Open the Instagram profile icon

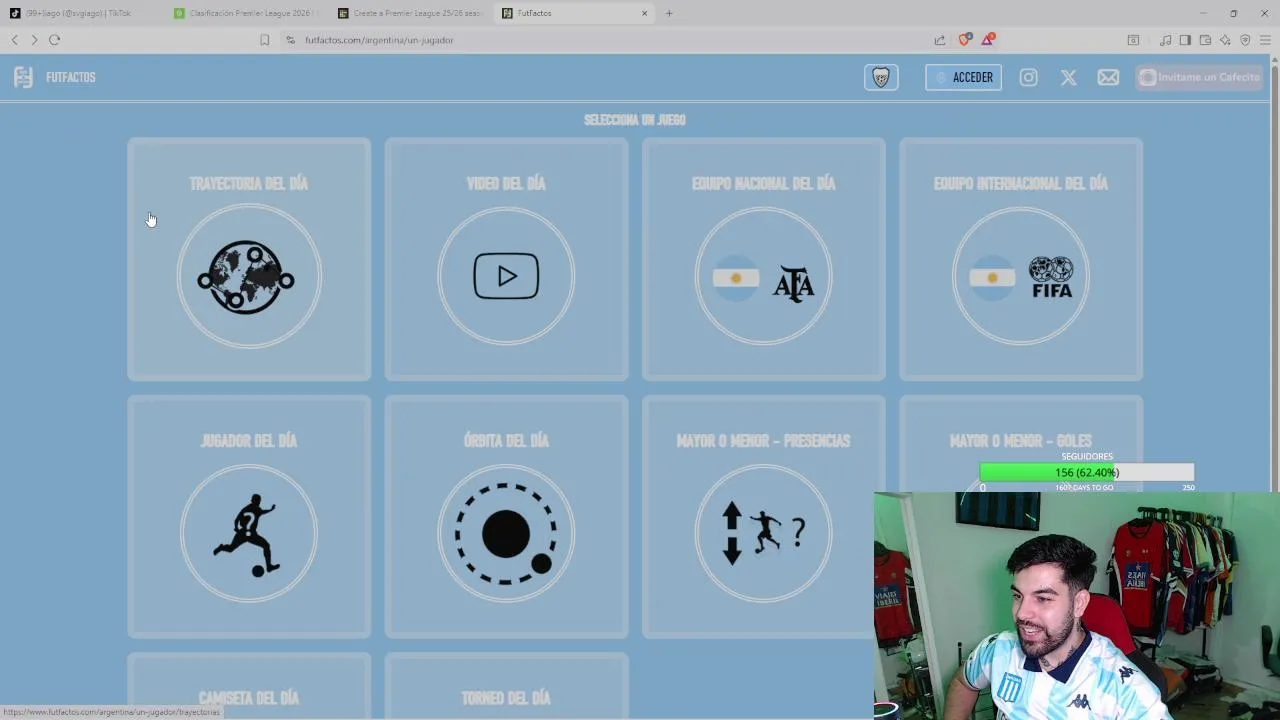click(1028, 77)
